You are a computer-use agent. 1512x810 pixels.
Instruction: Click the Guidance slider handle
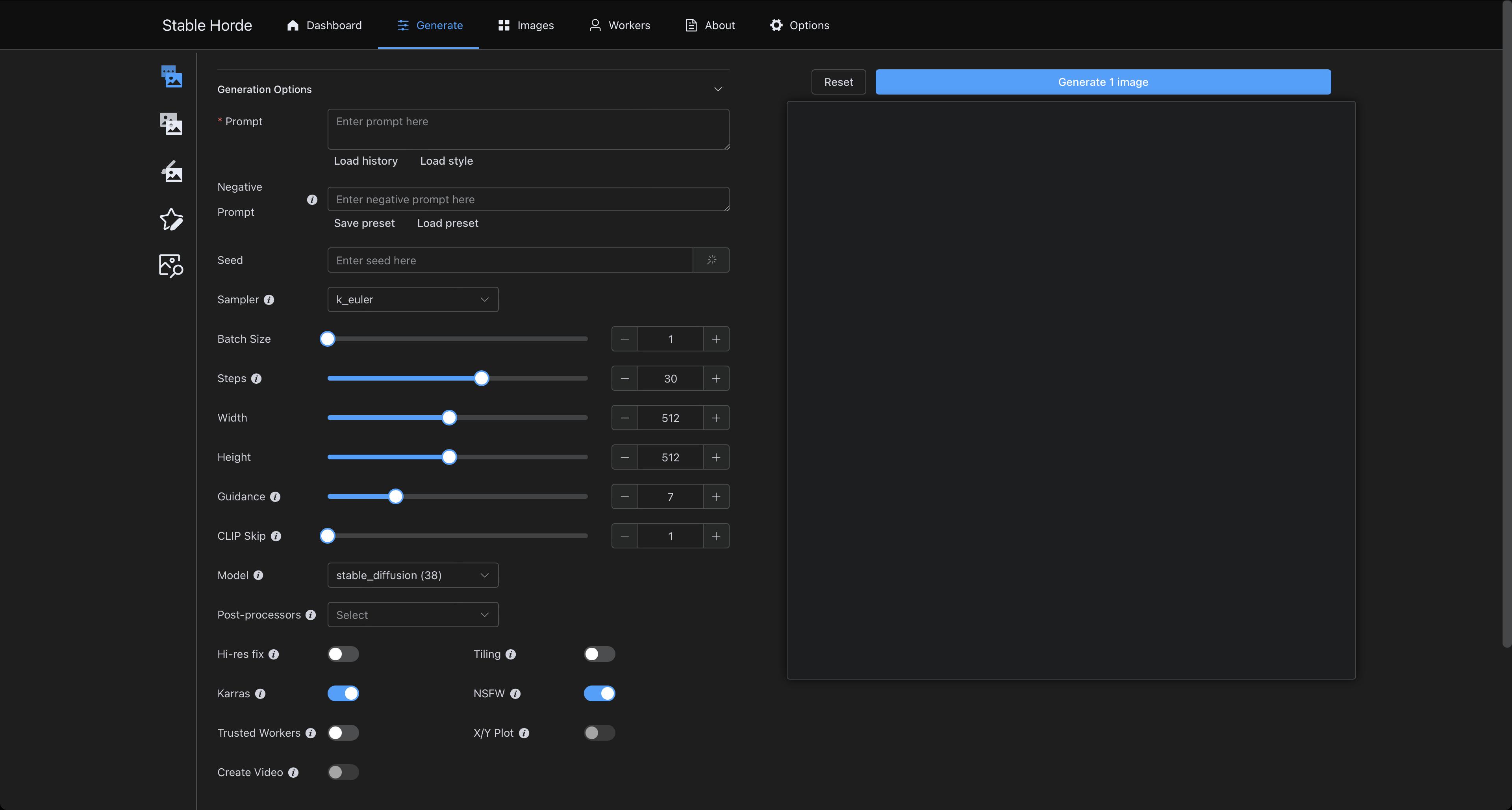pos(396,496)
